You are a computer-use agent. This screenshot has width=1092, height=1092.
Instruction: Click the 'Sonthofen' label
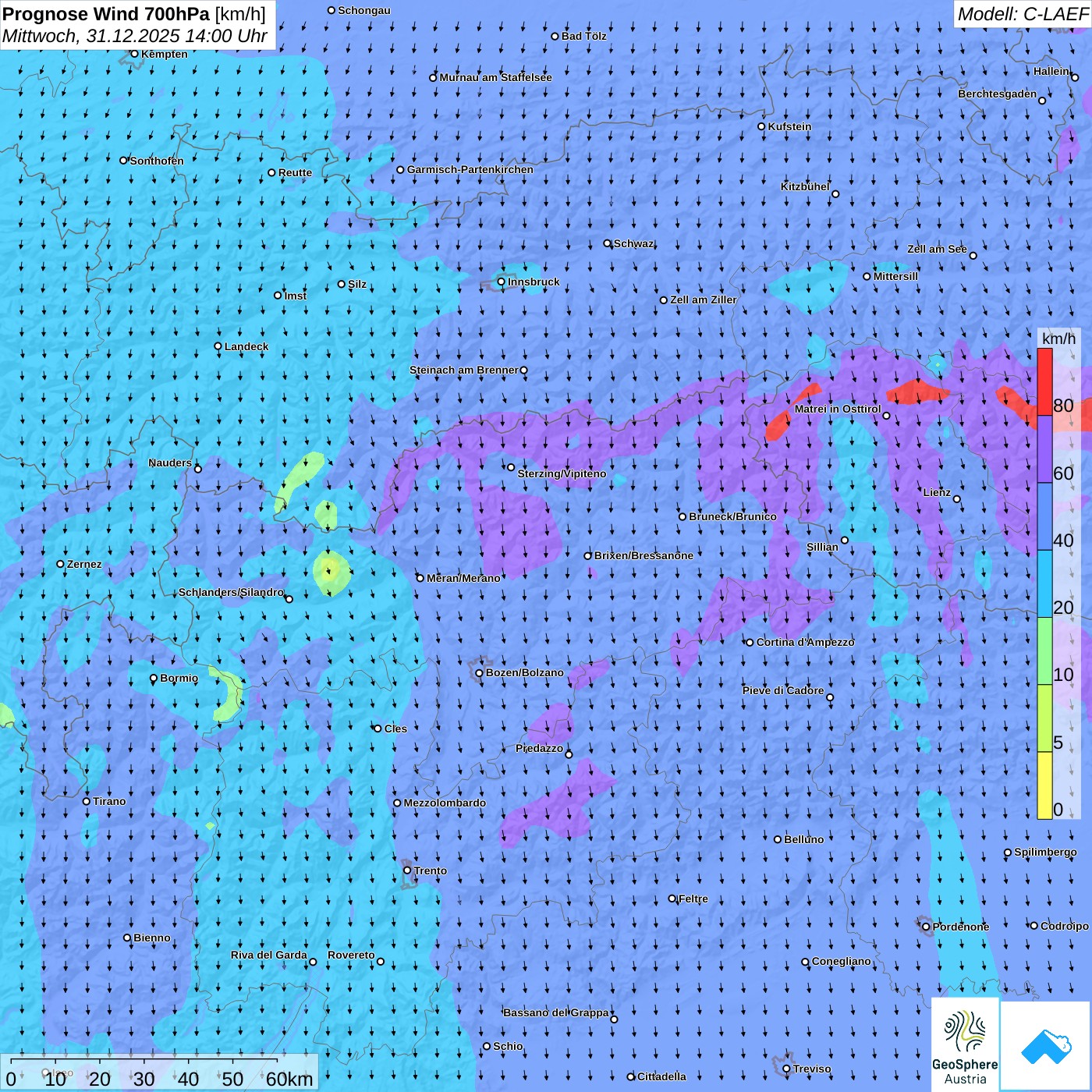(157, 161)
